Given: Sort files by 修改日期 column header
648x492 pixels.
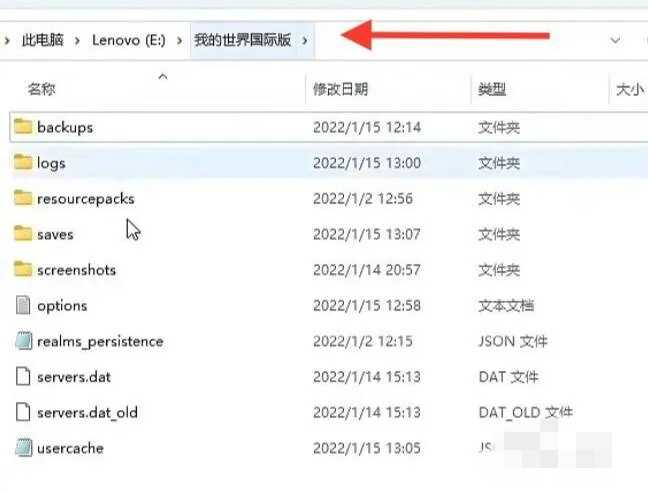Looking at the screenshot, I should [x=341, y=89].
